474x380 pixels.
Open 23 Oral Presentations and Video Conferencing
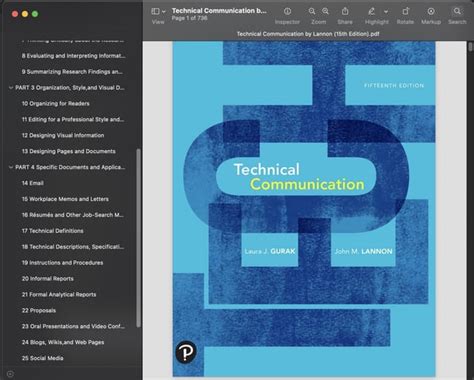[73, 326]
